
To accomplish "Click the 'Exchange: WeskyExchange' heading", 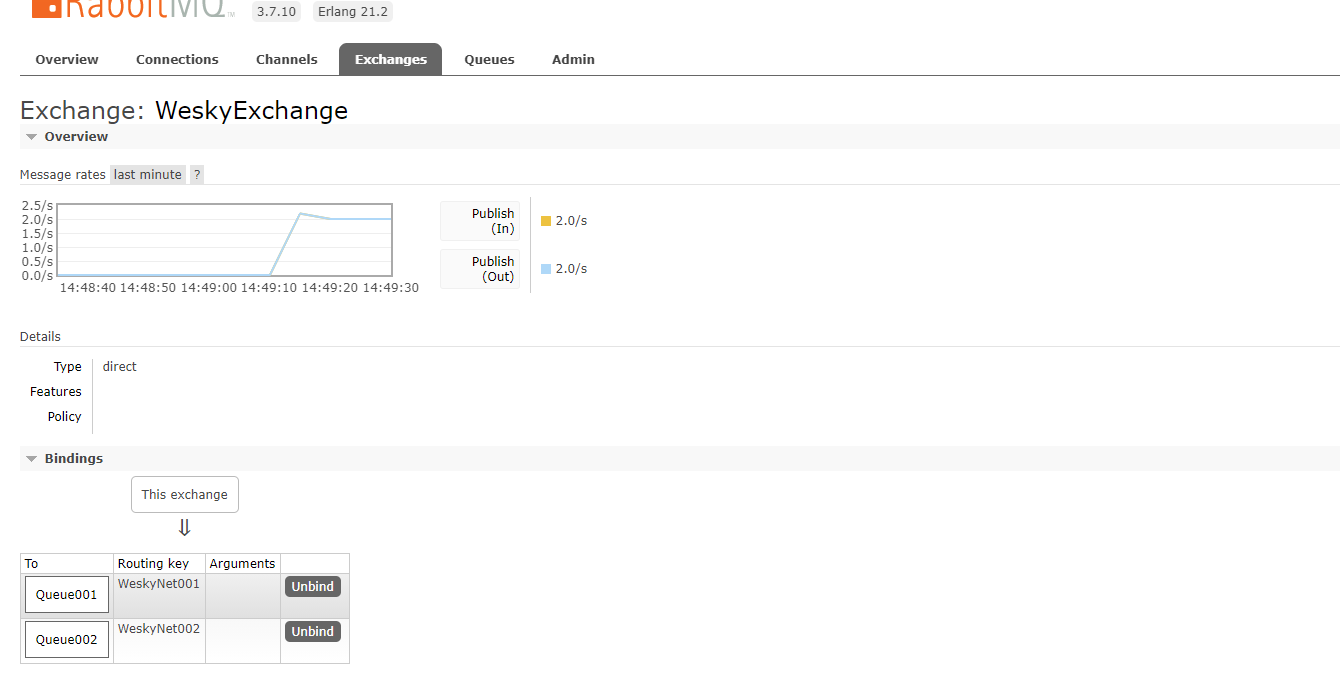I will coord(184,110).
